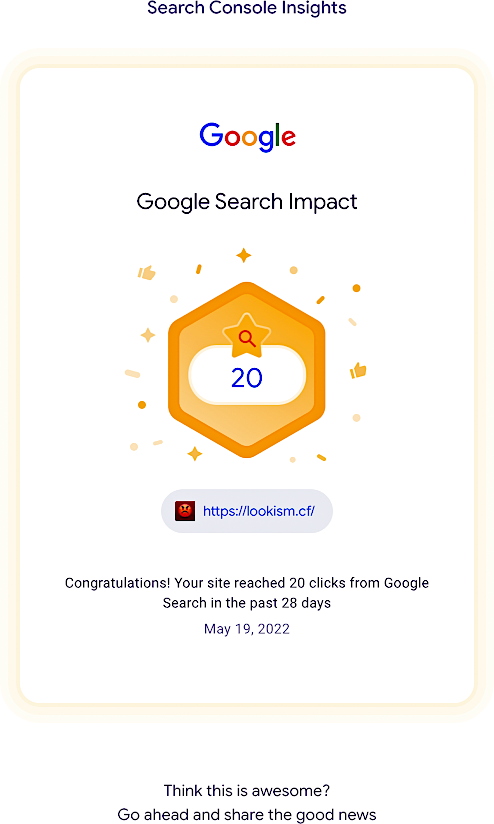Click the orange hexagon badge border
The image size is (494, 824).
(173, 369)
